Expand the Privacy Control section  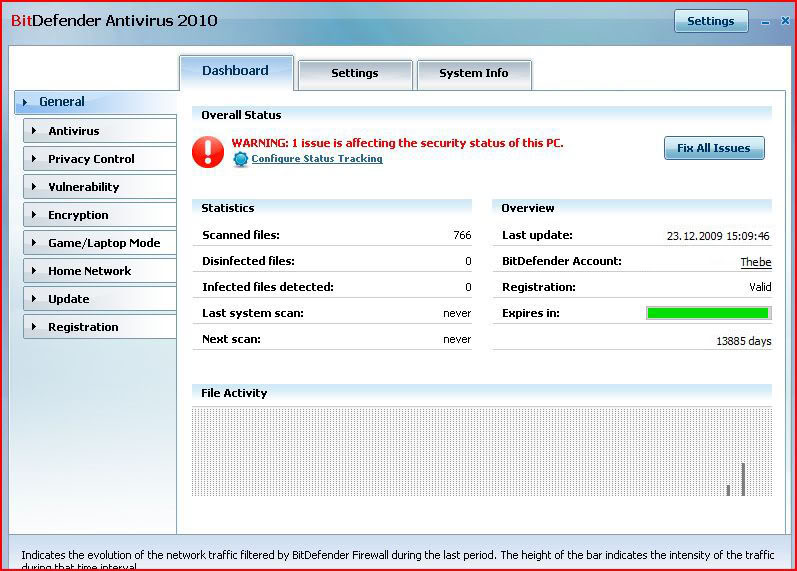tap(99, 159)
